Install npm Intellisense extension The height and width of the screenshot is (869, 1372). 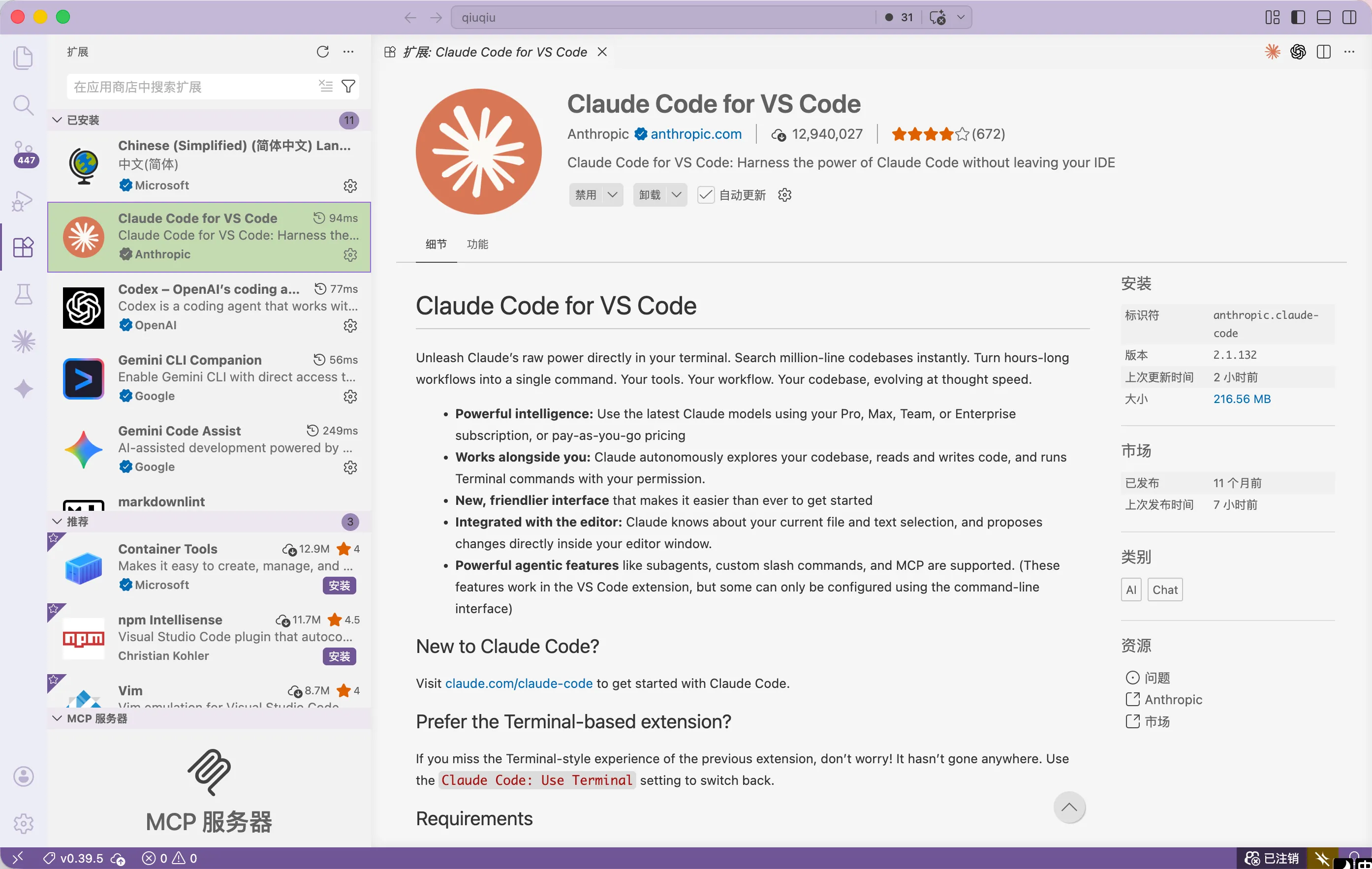(x=340, y=656)
